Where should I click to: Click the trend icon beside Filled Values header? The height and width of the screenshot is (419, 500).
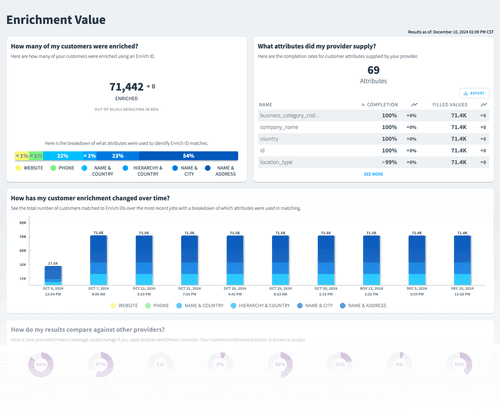pos(484,105)
